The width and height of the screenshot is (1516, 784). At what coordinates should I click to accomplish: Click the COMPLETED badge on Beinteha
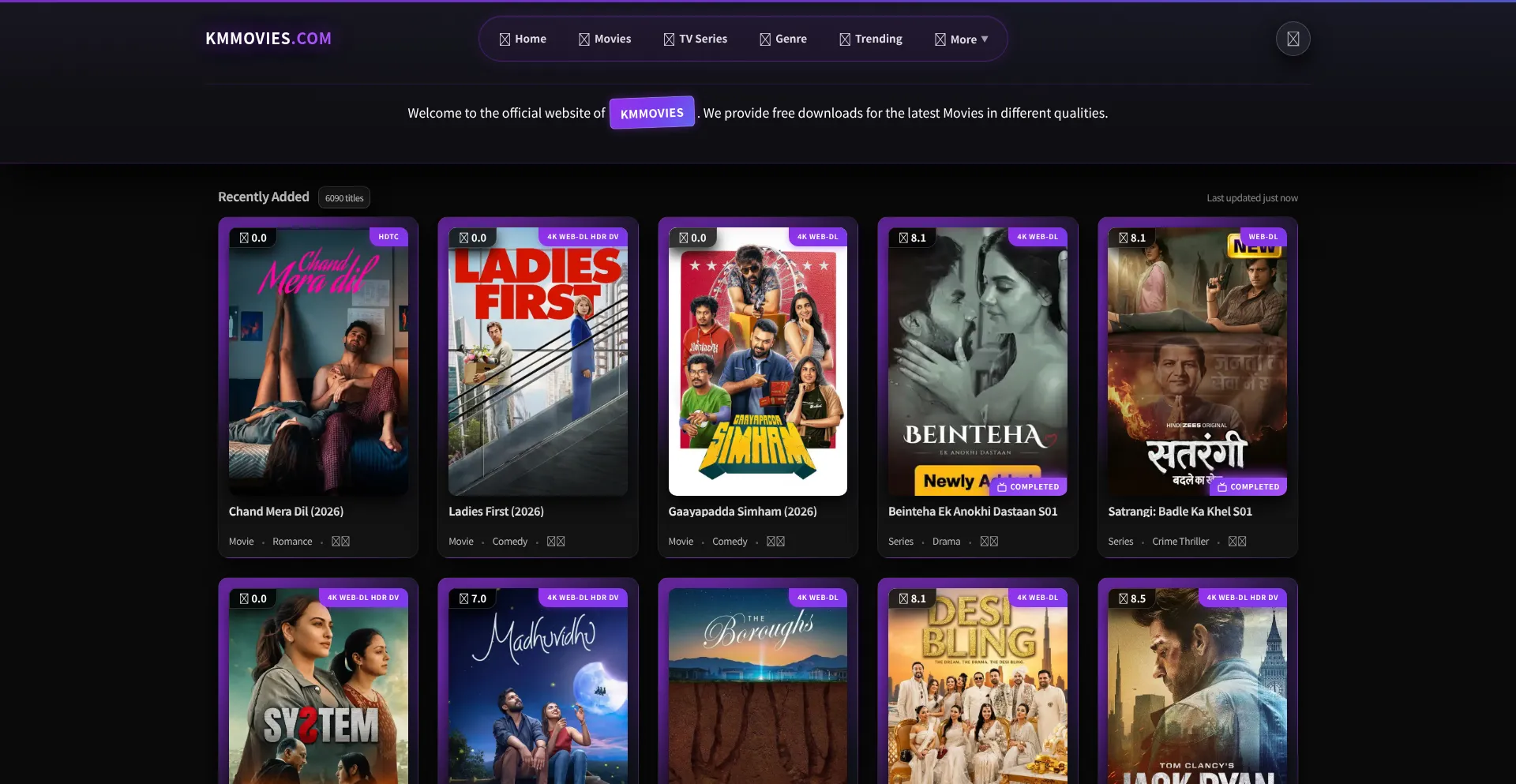click(1028, 487)
